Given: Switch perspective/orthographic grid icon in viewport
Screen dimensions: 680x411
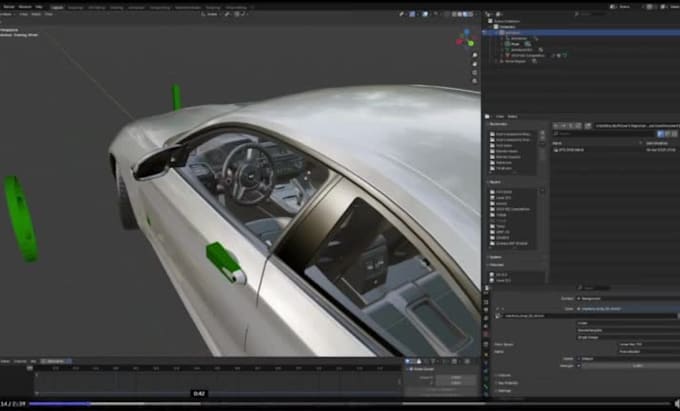Looking at the screenshot, I should [x=475, y=81].
